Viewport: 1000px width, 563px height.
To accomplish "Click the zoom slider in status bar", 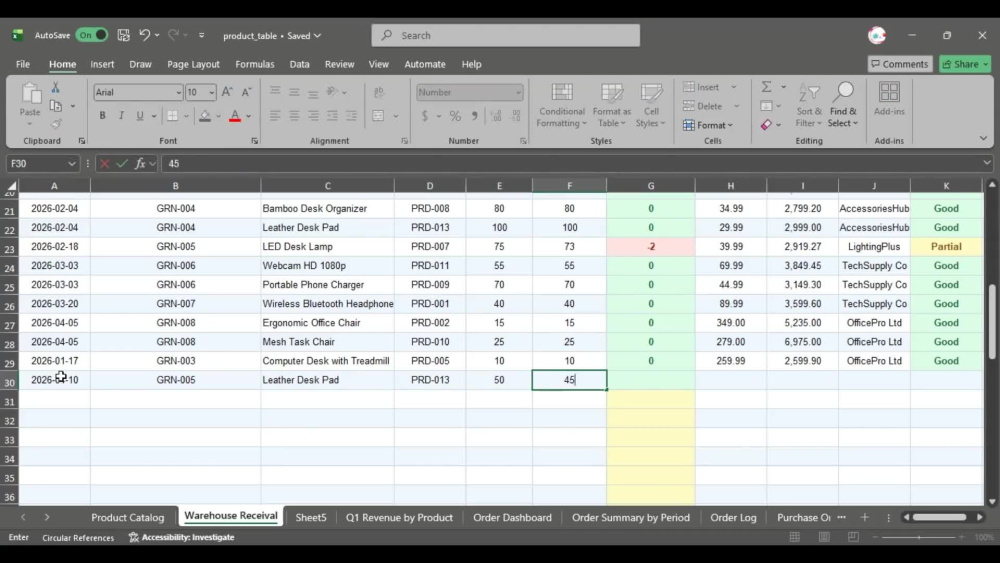I will coord(919,537).
